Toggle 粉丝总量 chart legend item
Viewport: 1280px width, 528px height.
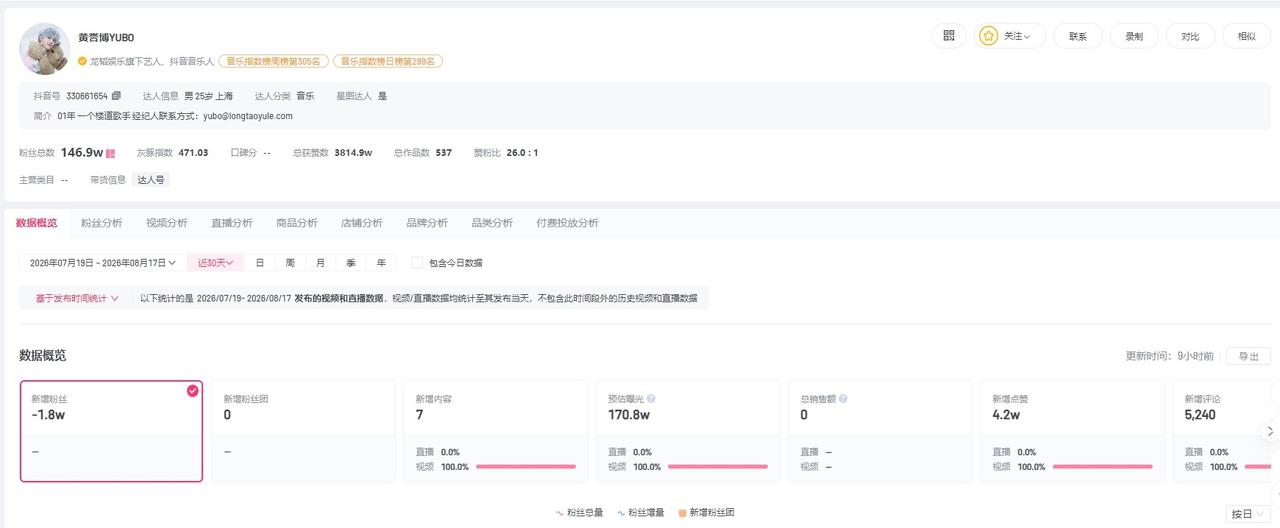point(579,513)
